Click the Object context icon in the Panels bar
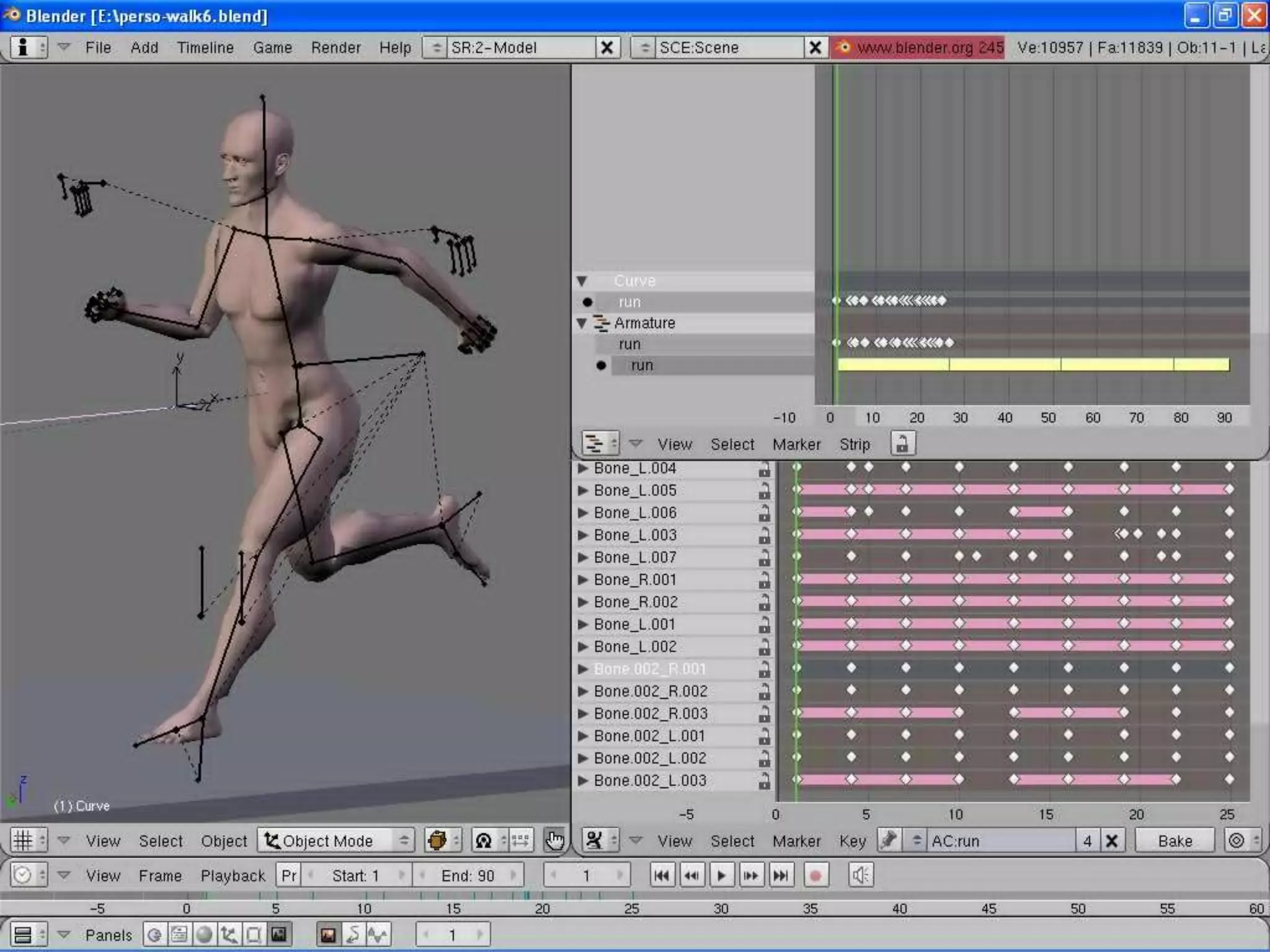Screen dimensions: 1270x952 tap(229, 935)
